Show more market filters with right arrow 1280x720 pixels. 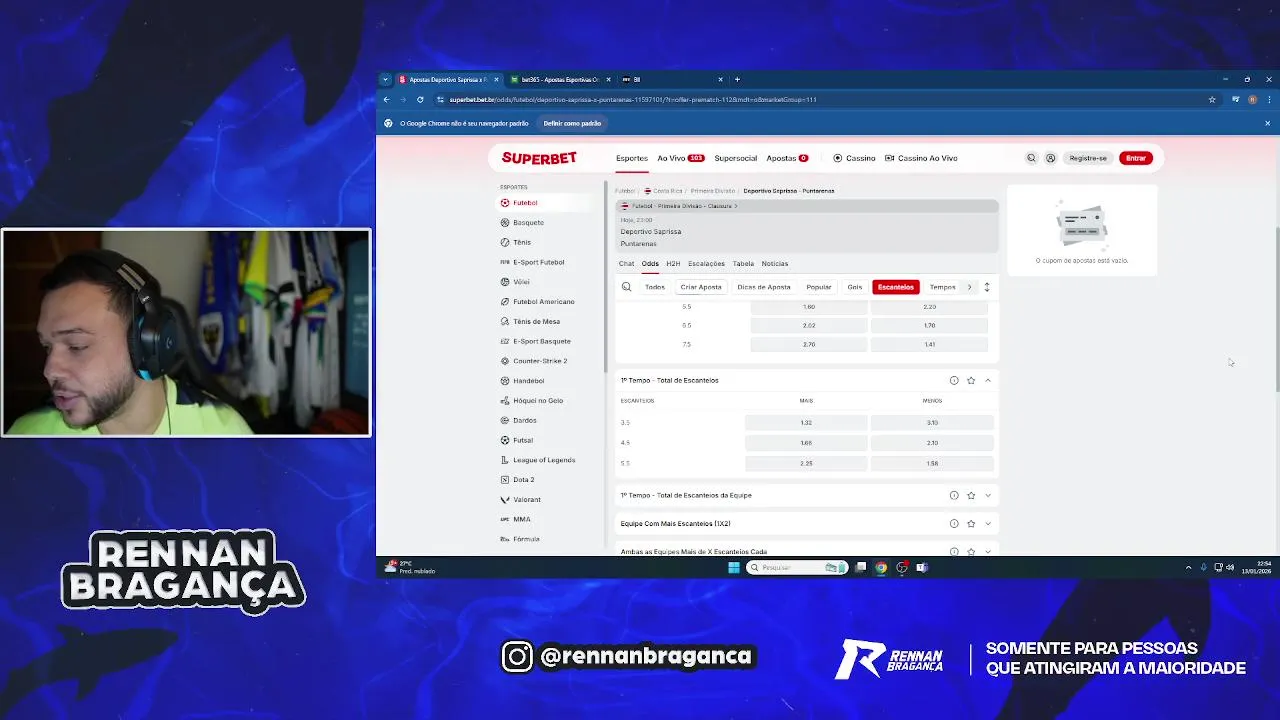pos(969,287)
